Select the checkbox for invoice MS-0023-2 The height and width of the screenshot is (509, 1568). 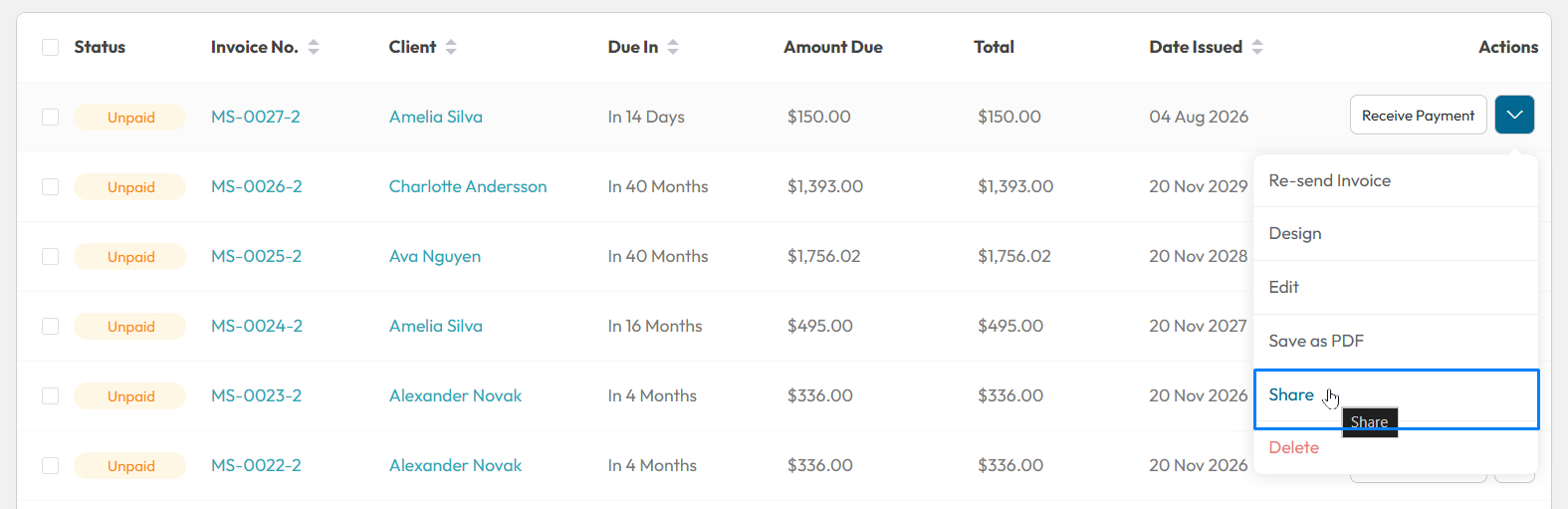point(50,395)
